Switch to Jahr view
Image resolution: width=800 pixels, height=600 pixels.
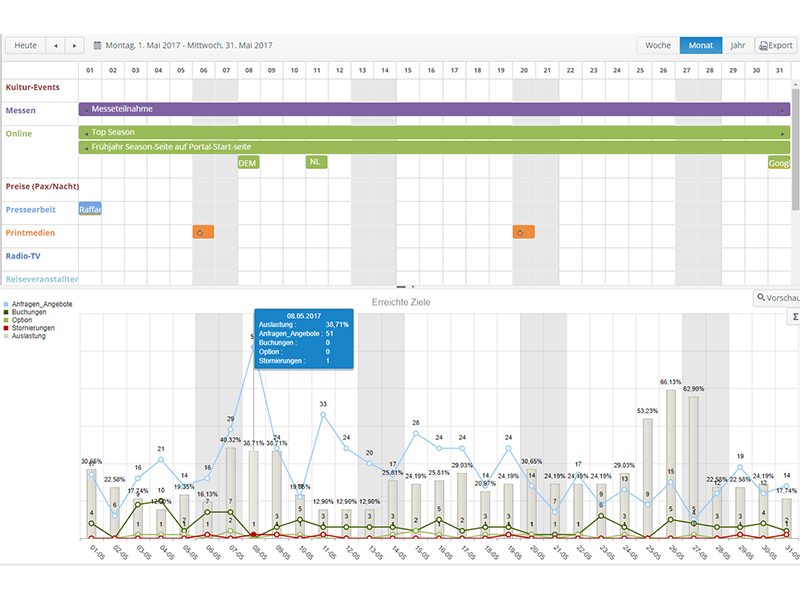click(737, 45)
